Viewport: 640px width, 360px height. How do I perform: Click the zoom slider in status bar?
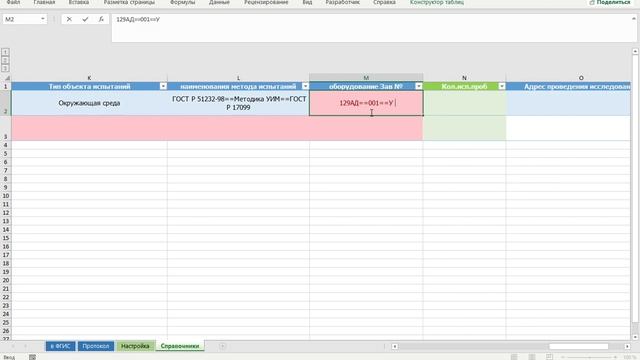click(590, 357)
